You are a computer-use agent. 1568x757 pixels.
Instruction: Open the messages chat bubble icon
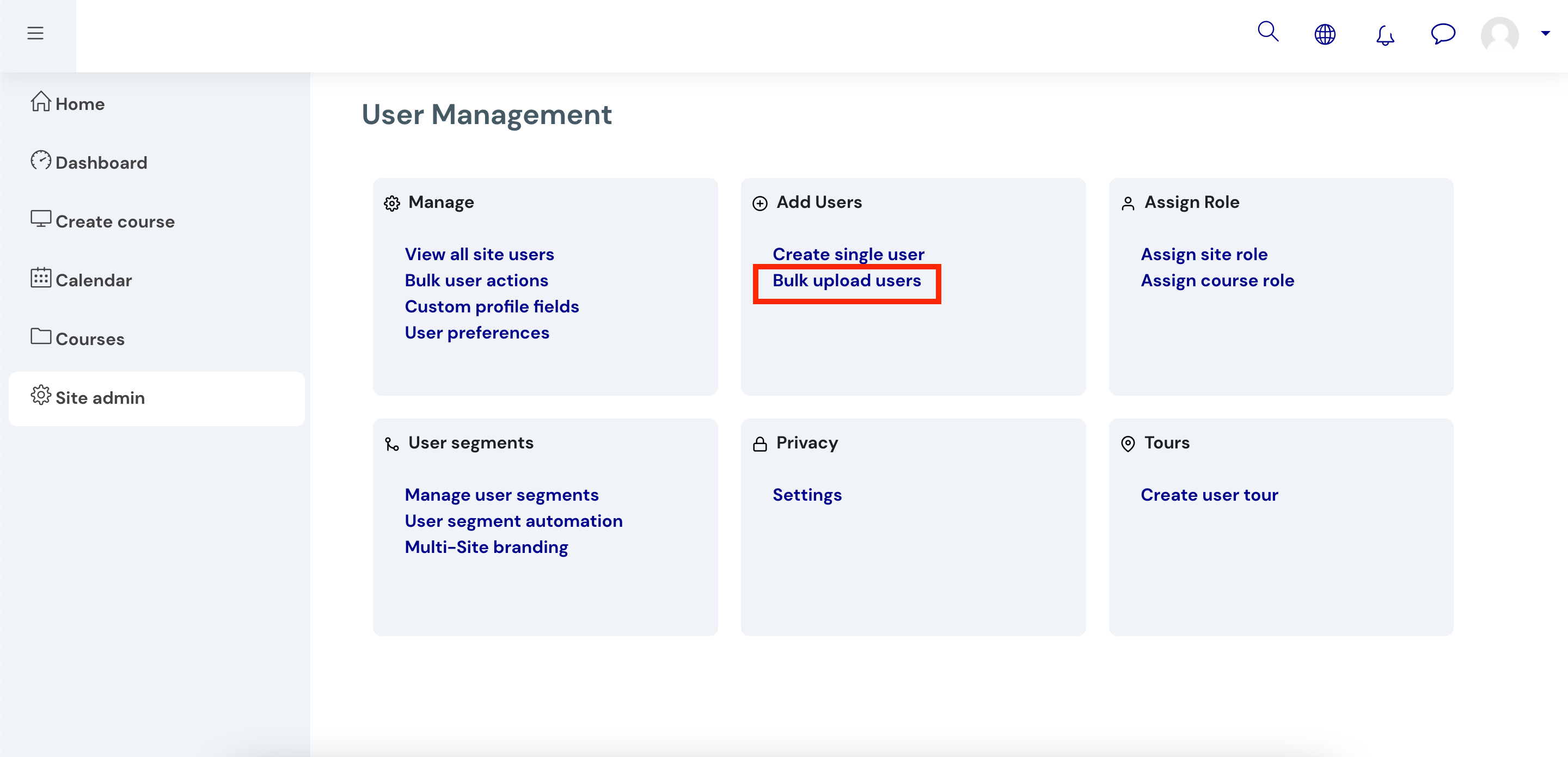[1443, 33]
